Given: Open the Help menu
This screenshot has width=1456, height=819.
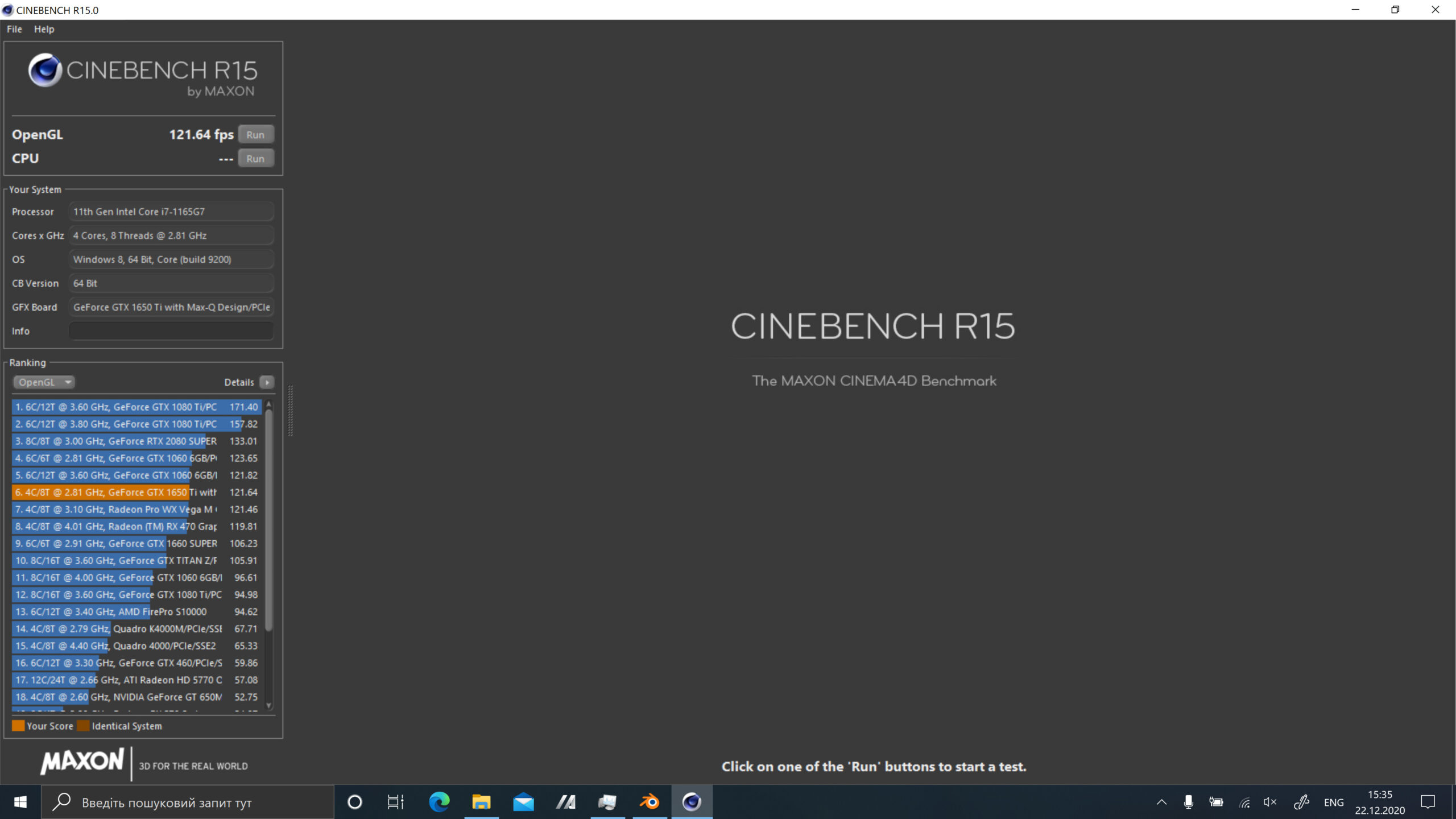Looking at the screenshot, I should 44,29.
